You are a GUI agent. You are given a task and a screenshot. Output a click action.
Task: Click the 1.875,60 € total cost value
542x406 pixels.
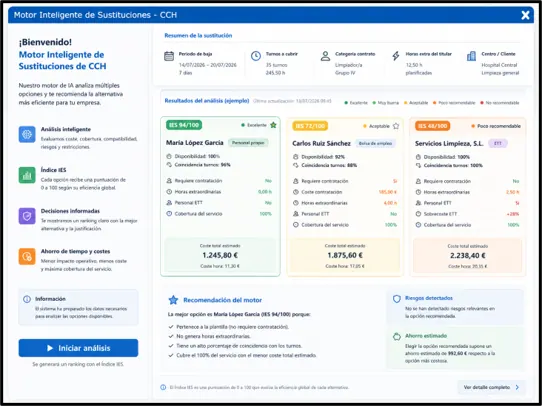click(345, 255)
